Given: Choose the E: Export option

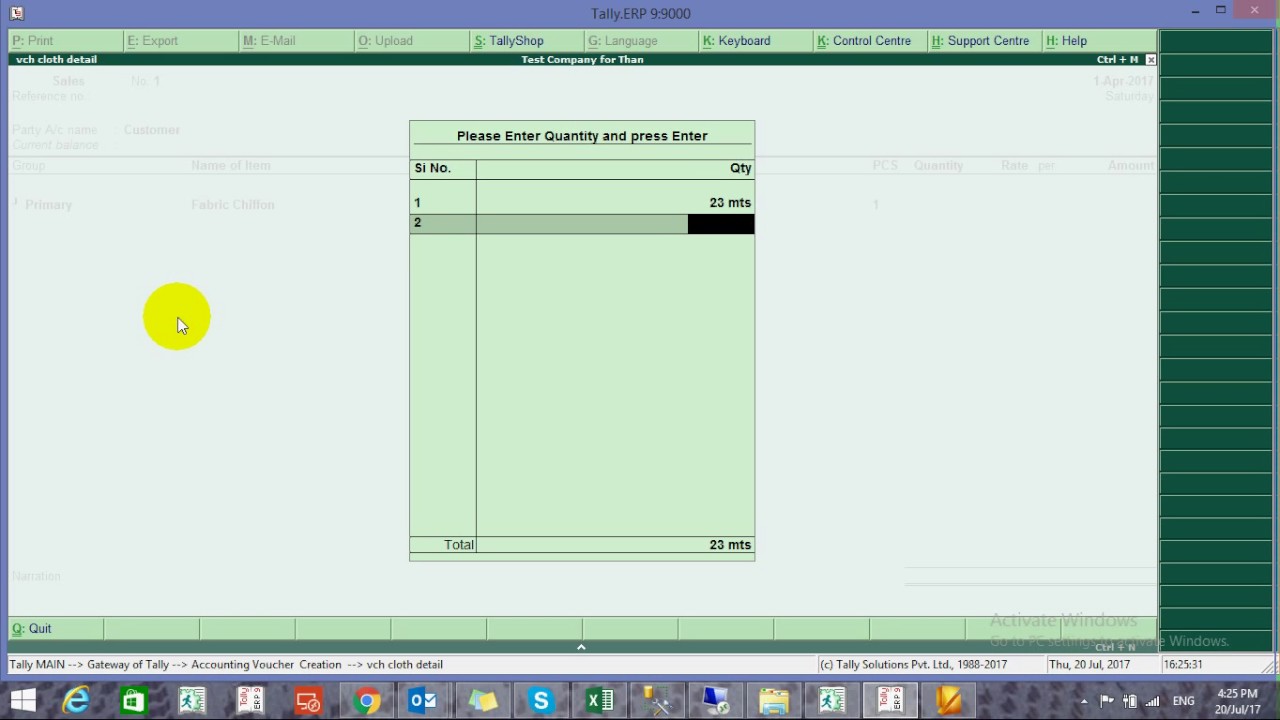Looking at the screenshot, I should pos(181,41).
